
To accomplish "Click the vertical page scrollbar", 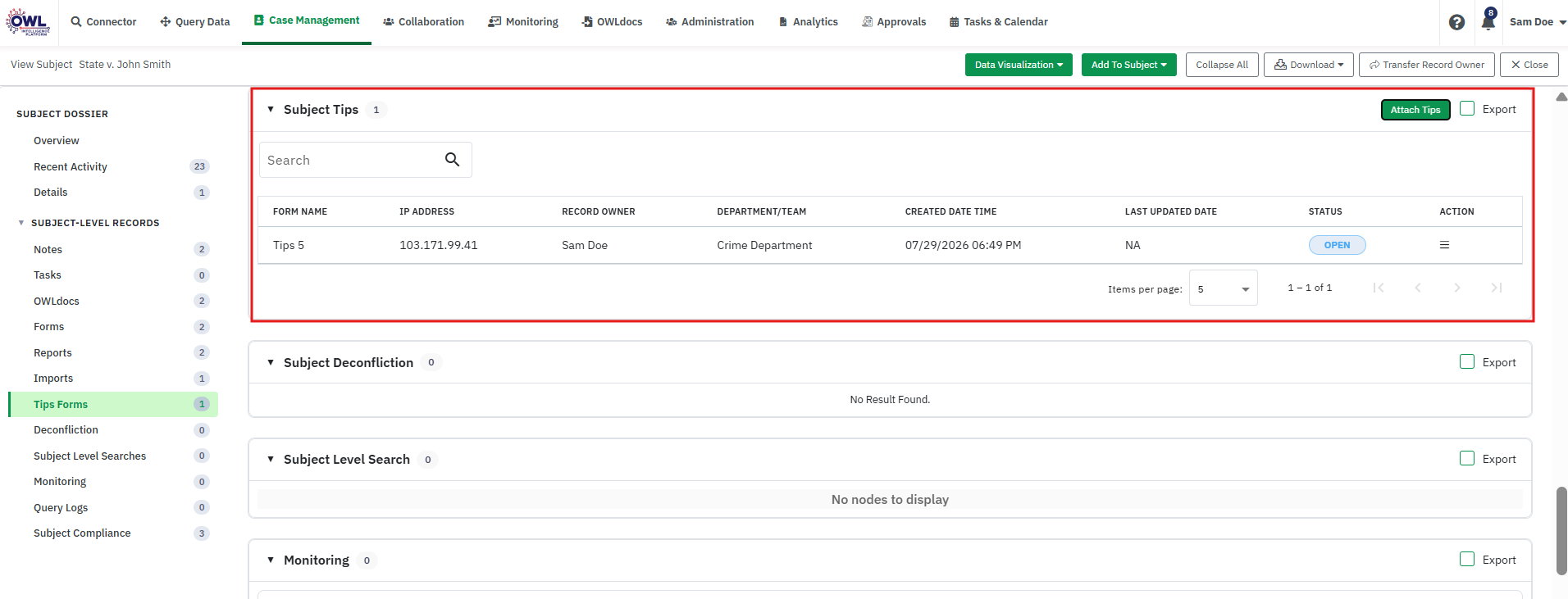I will click(1561, 531).
